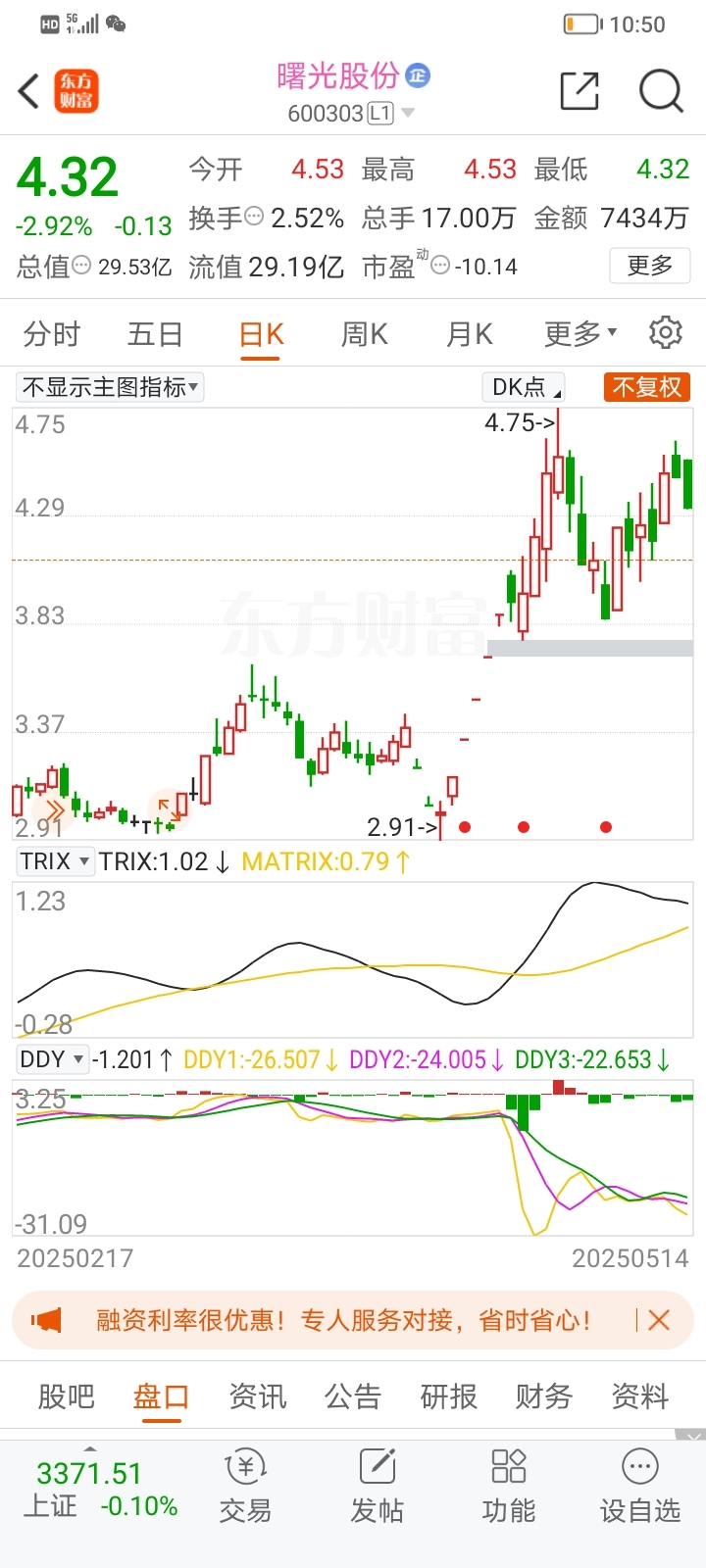706x1568 pixels.
Task: Tap the MATRIX:0.79 value label
Action: [x=326, y=861]
